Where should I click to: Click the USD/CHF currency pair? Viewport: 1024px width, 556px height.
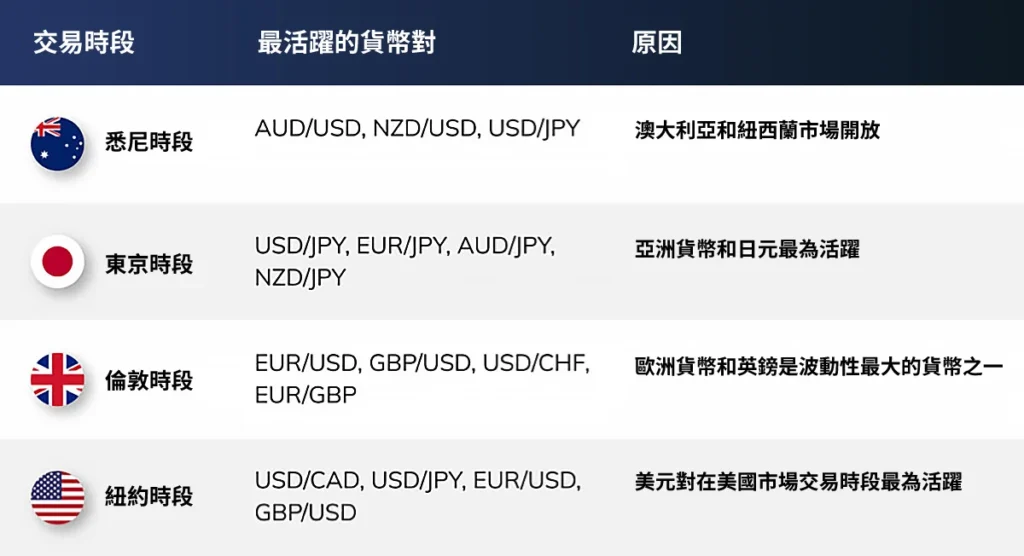coord(535,364)
